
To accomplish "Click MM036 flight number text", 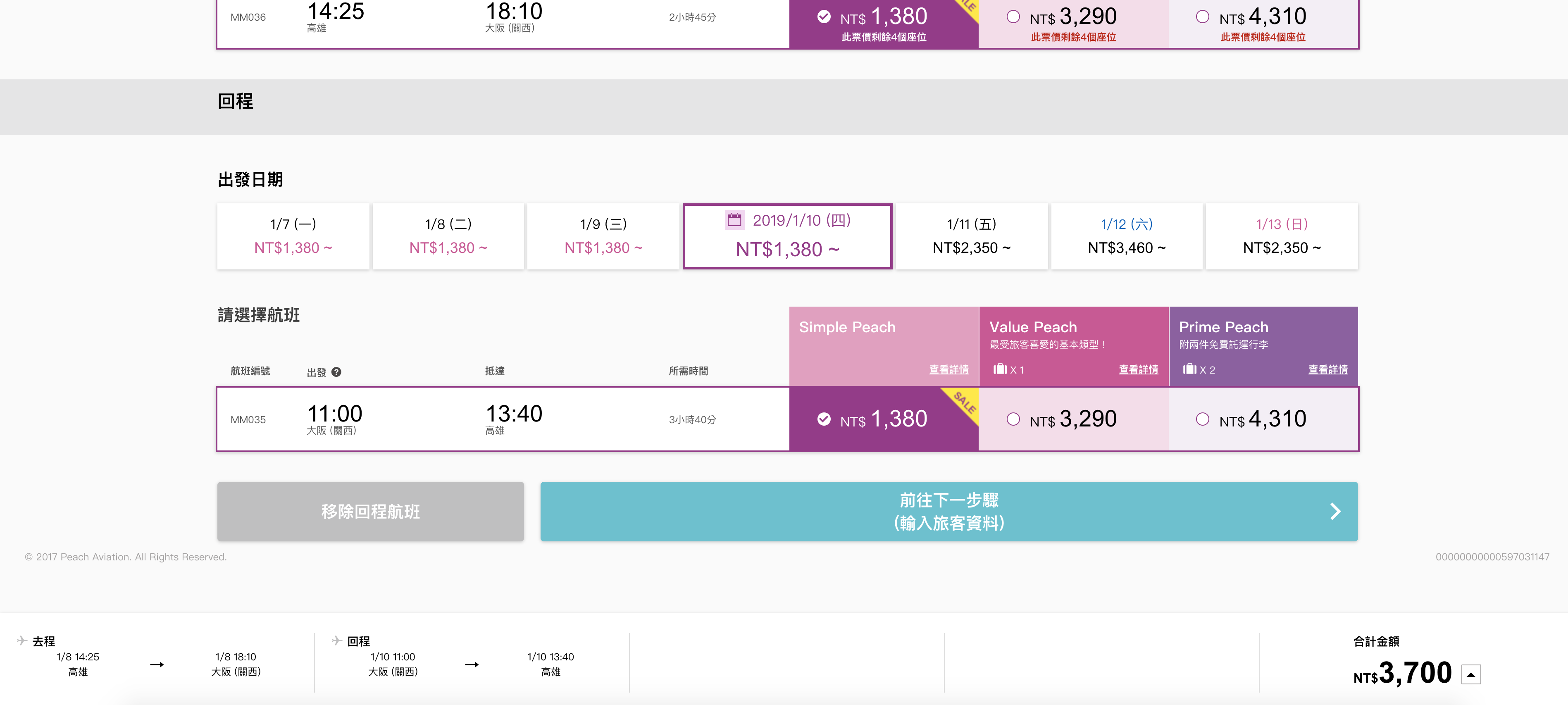I will pyautogui.click(x=248, y=17).
